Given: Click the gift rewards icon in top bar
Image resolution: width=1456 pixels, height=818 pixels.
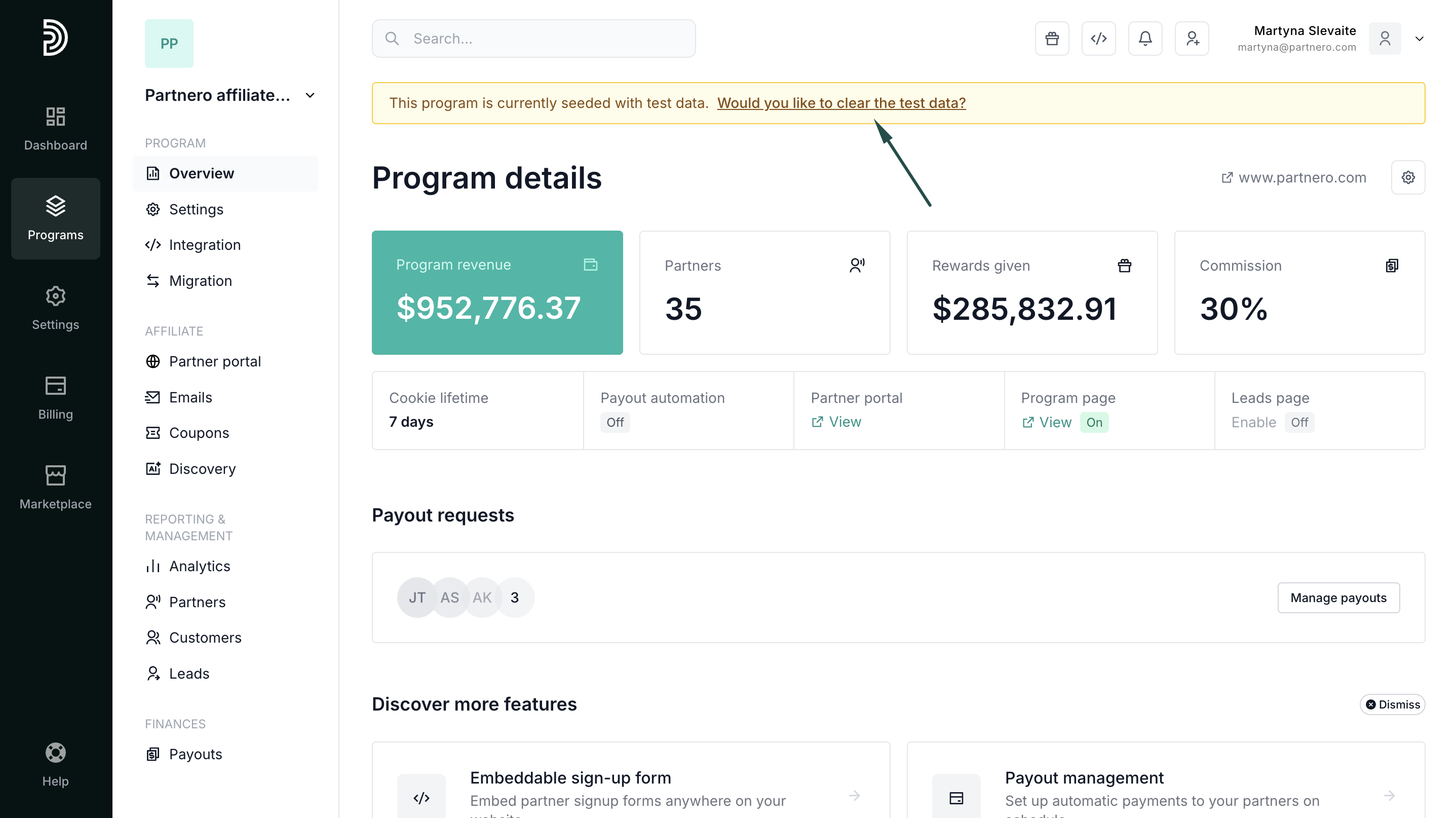Looking at the screenshot, I should (1052, 39).
